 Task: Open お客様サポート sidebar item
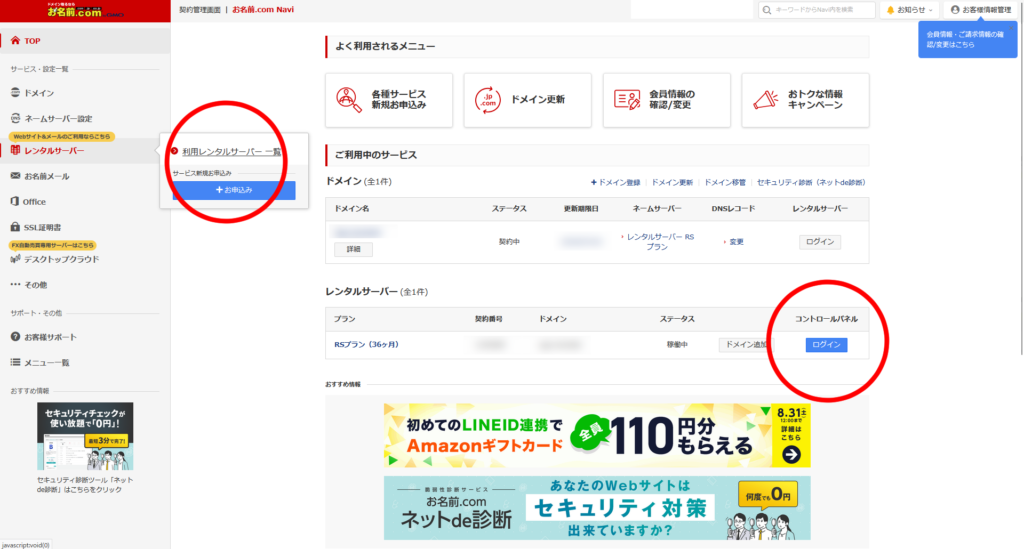tap(50, 337)
